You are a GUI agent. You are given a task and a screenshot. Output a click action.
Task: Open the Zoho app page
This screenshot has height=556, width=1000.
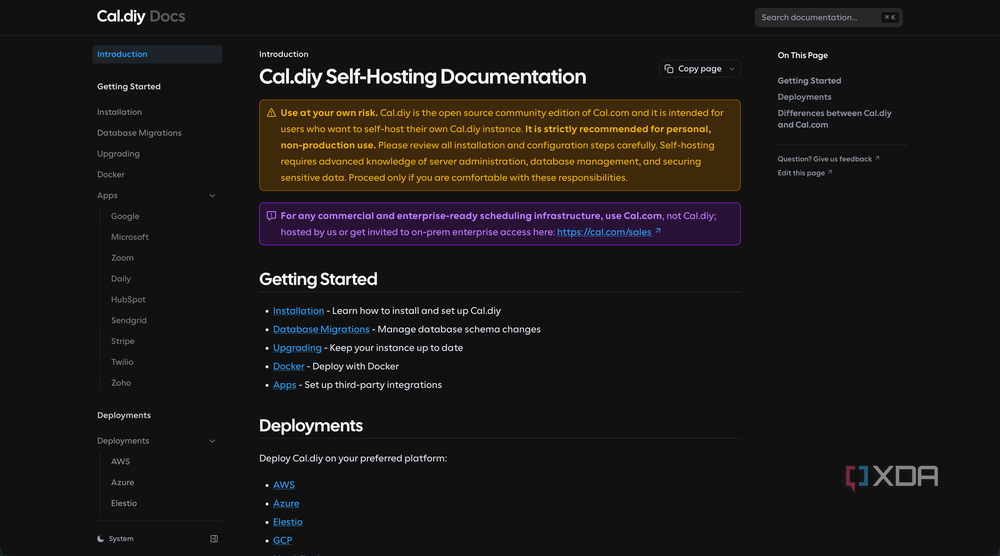click(121, 383)
